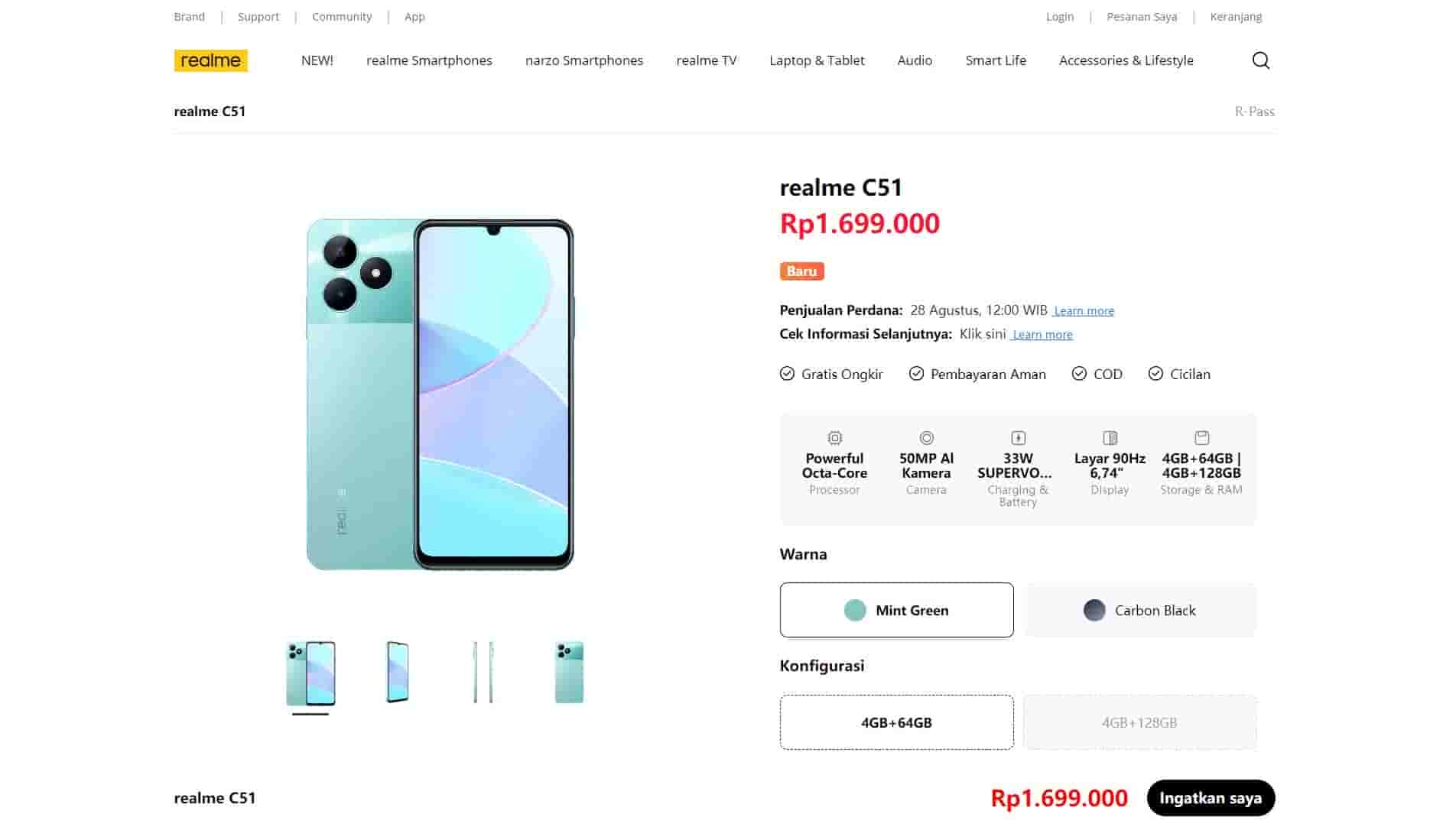Expand the Accessories & Lifestyle menu

pyautogui.click(x=1126, y=60)
